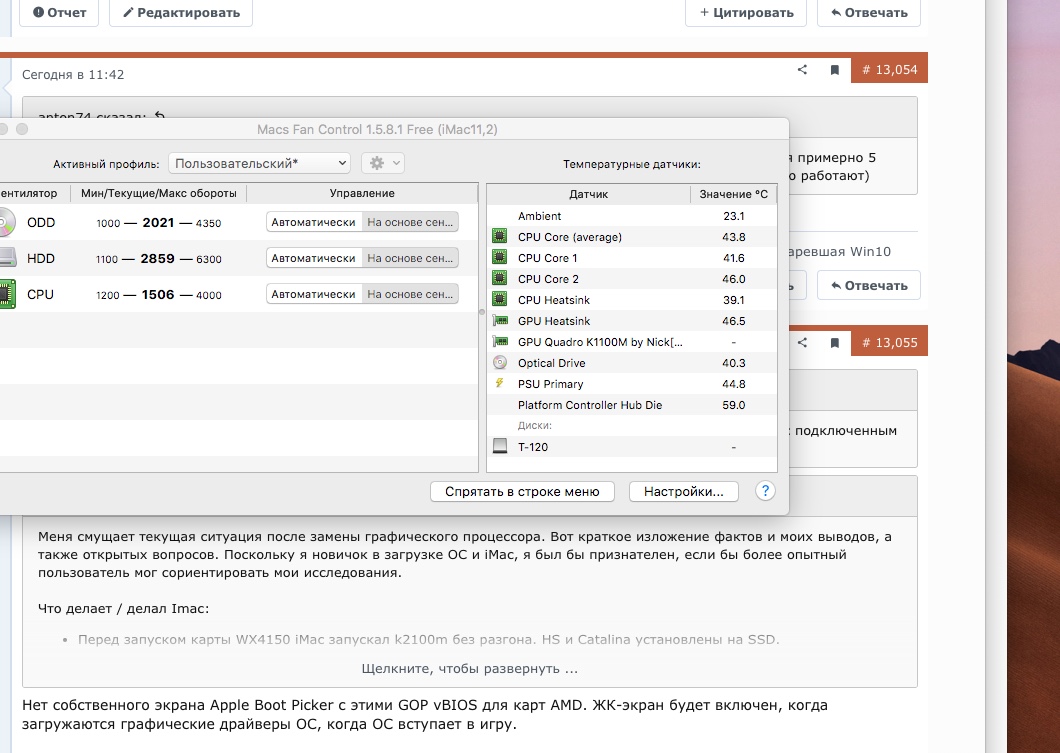Click ODD current speed 2021

pyautogui.click(x=158, y=222)
